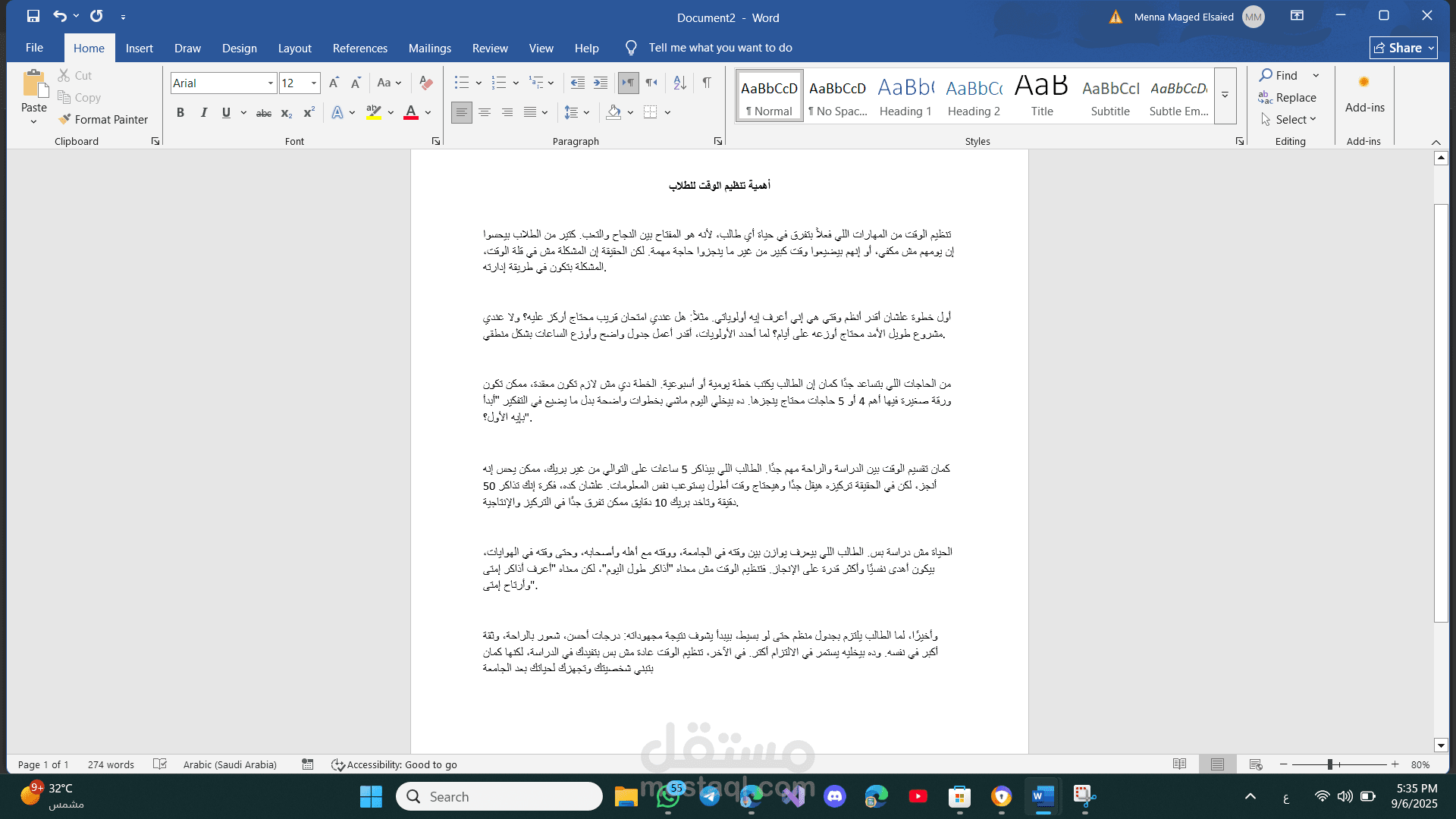
Task: Open the File tab
Action: [34, 48]
